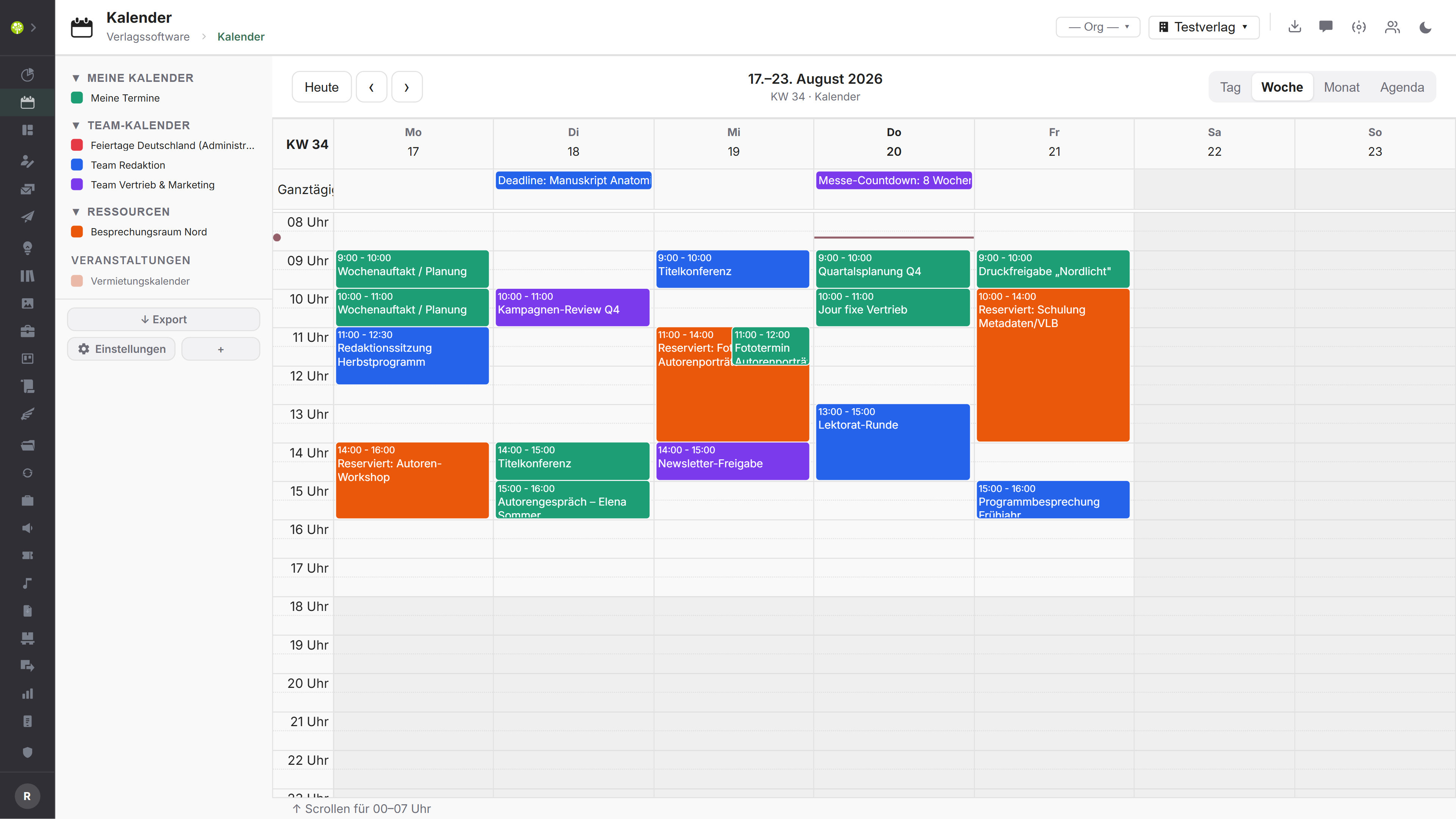1456x819 pixels.
Task: Click the broadcast target icon in top bar
Action: coord(1359,27)
